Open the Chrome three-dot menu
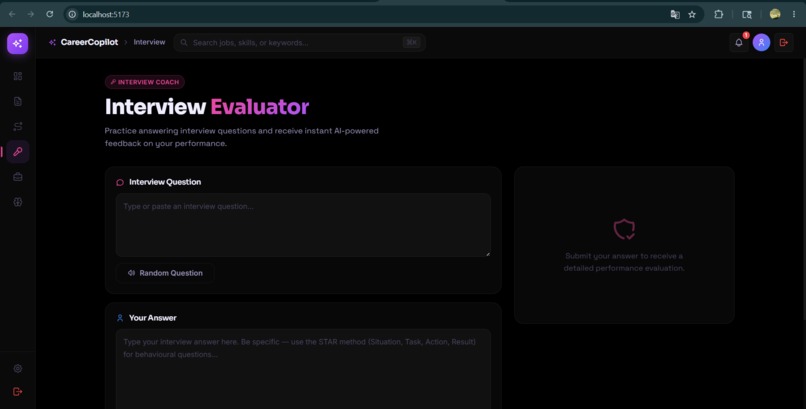The width and height of the screenshot is (806, 409). click(794, 14)
